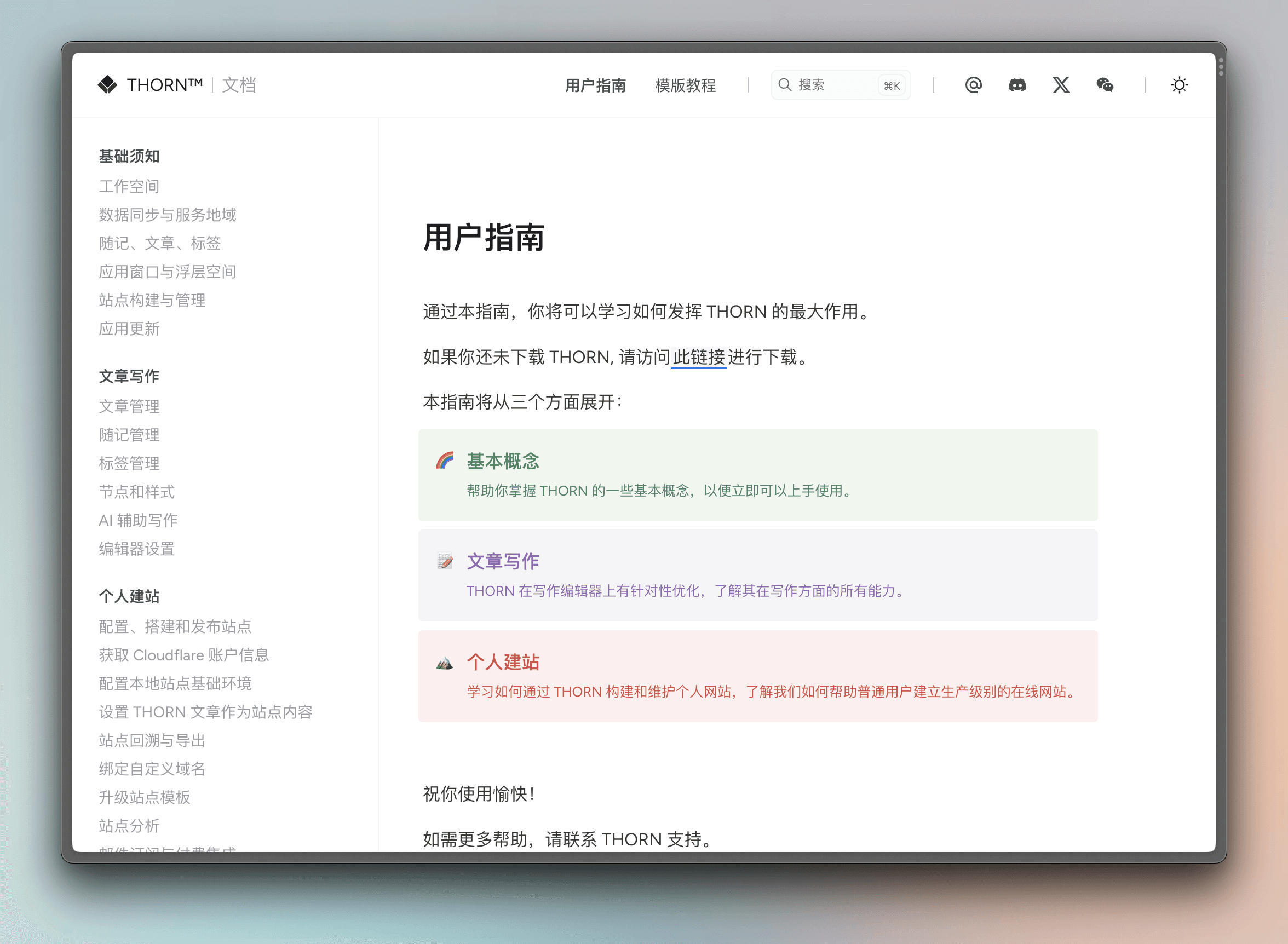Open the 文章写作 card title in main content
Image resolution: width=1288 pixels, height=944 pixels.
(x=503, y=562)
